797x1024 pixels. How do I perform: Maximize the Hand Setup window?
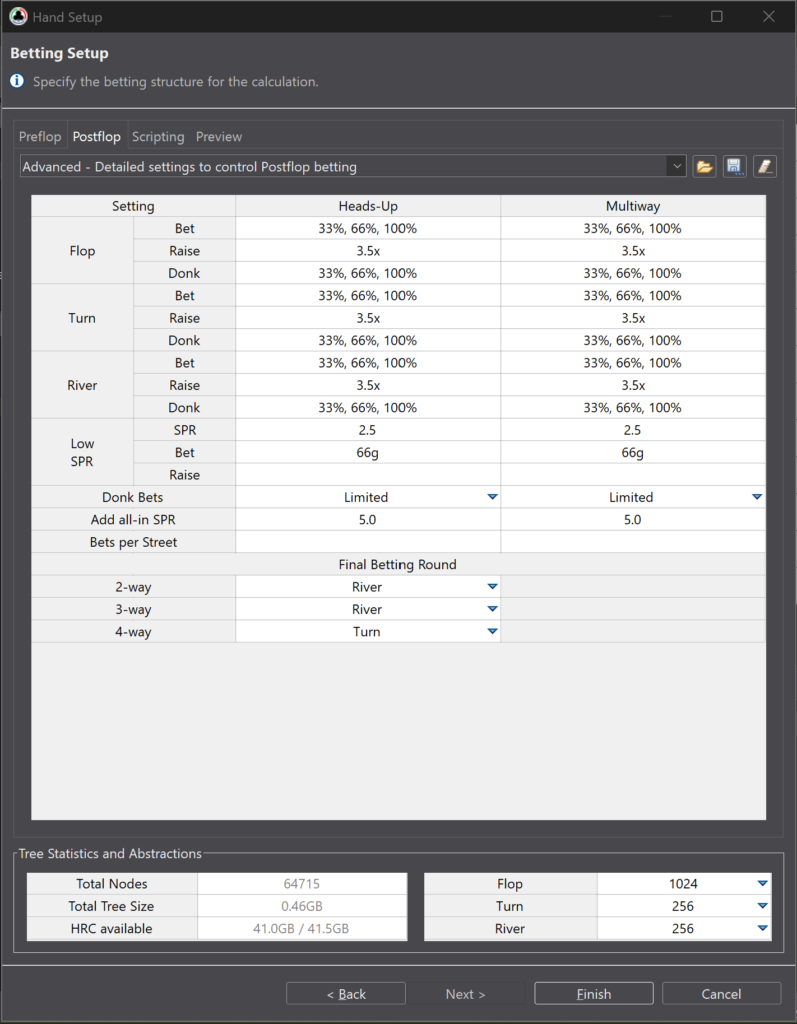click(717, 16)
